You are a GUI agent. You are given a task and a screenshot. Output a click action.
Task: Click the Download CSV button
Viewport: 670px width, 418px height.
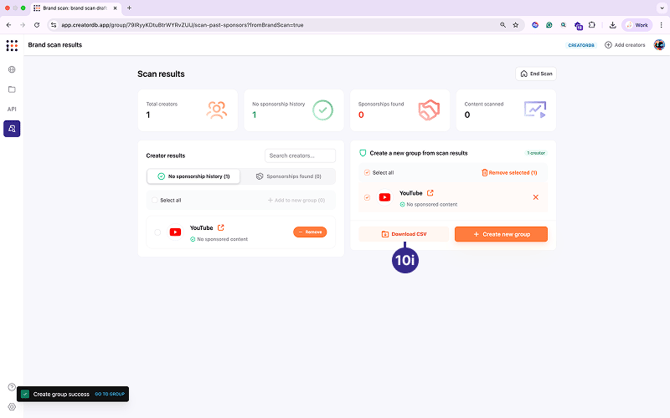(404, 234)
